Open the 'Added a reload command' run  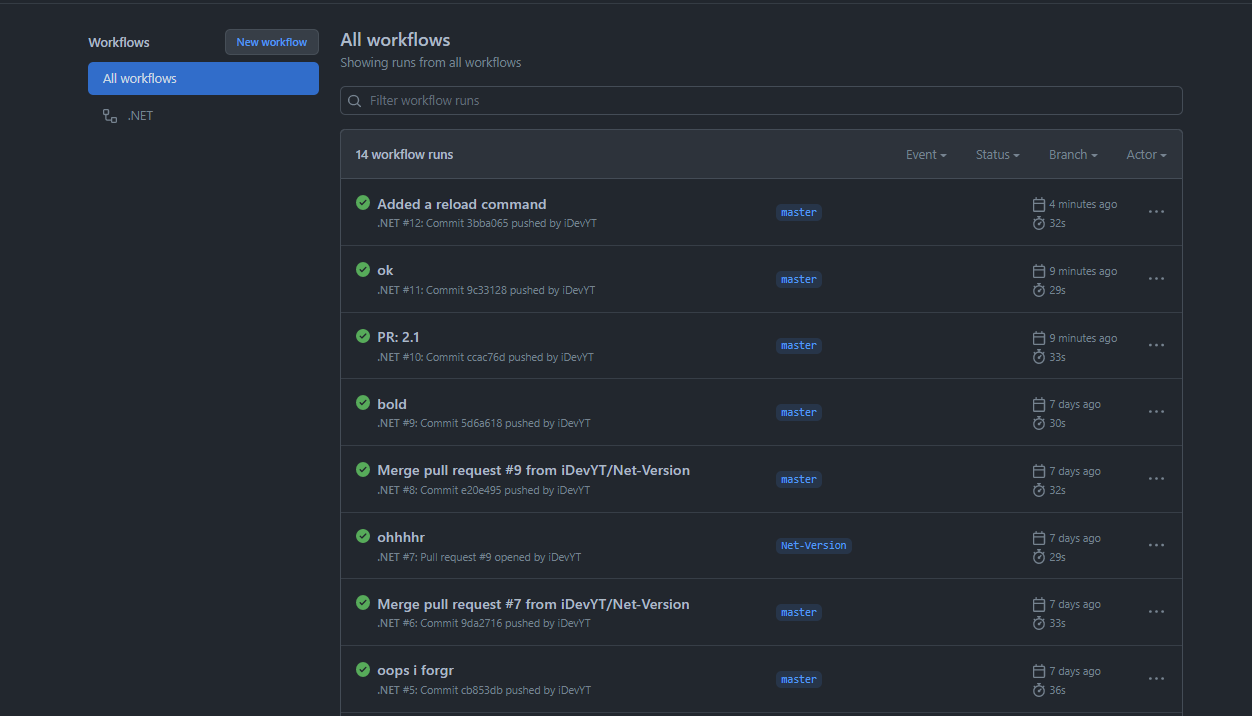tap(462, 204)
